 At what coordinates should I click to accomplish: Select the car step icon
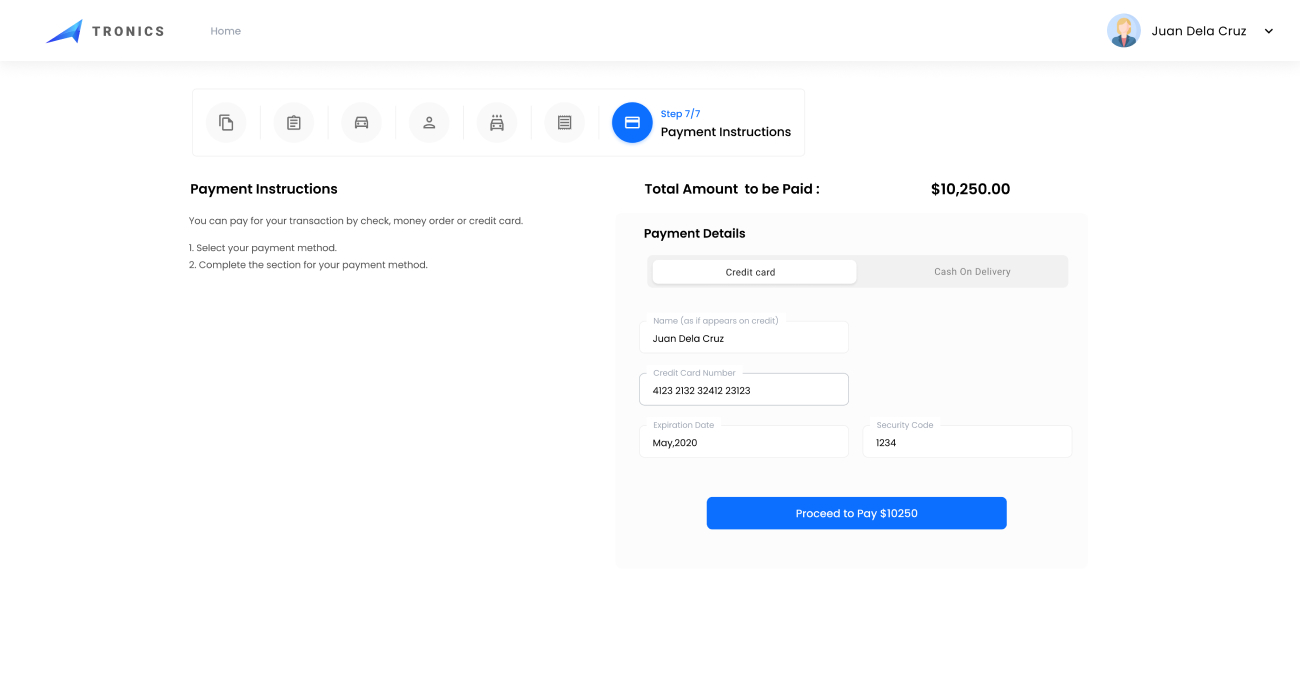click(x=362, y=123)
